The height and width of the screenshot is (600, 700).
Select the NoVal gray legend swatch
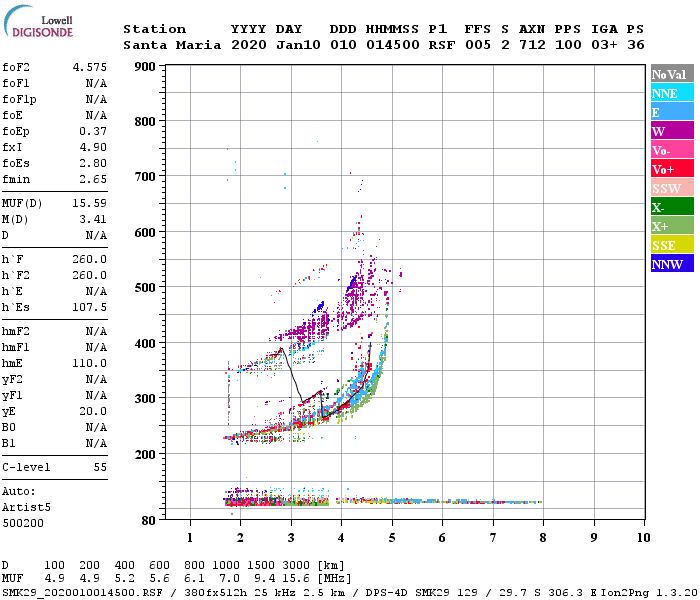(x=672, y=74)
